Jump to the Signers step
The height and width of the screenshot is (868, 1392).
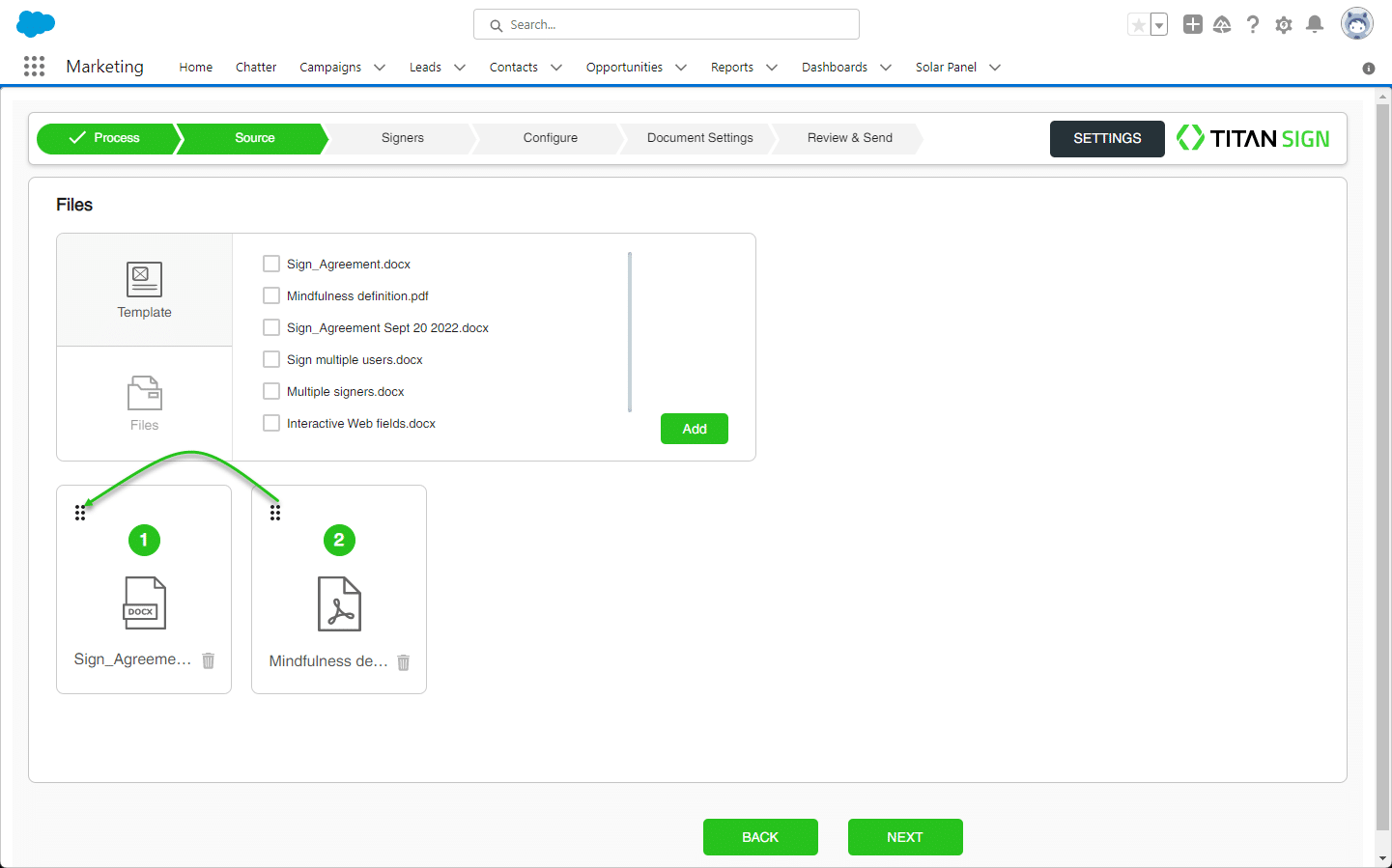pos(403,138)
